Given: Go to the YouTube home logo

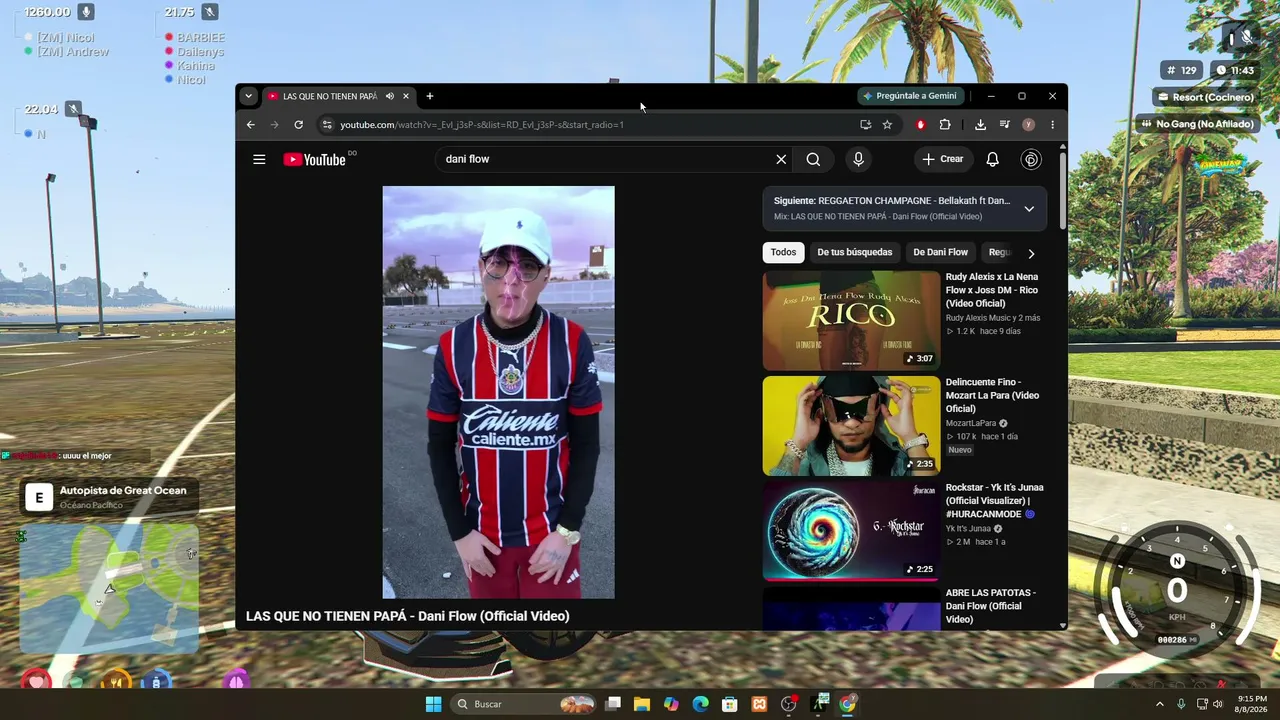Looking at the screenshot, I should pyautogui.click(x=314, y=160).
